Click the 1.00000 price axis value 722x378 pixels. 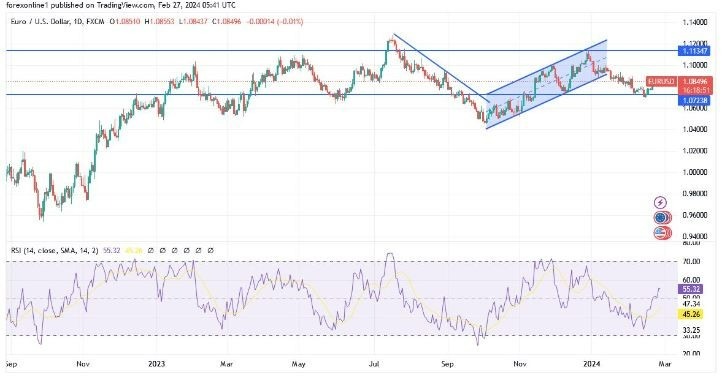pyautogui.click(x=694, y=172)
